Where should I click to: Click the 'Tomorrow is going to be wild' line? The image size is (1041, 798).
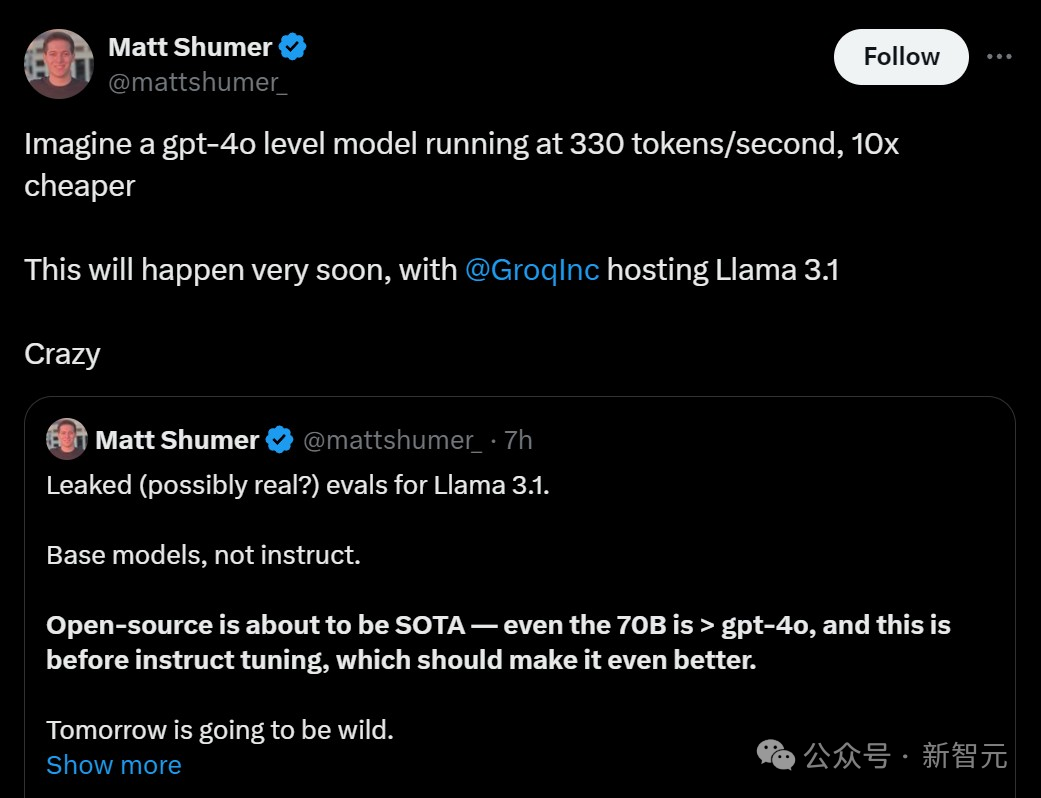[x=220, y=730]
